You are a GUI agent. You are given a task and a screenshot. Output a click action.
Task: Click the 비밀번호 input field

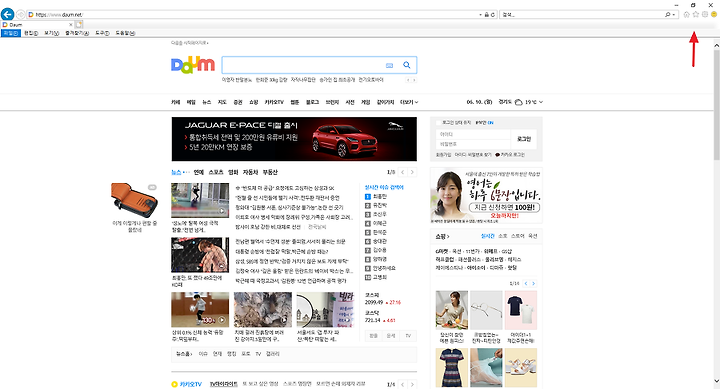tap(473, 144)
